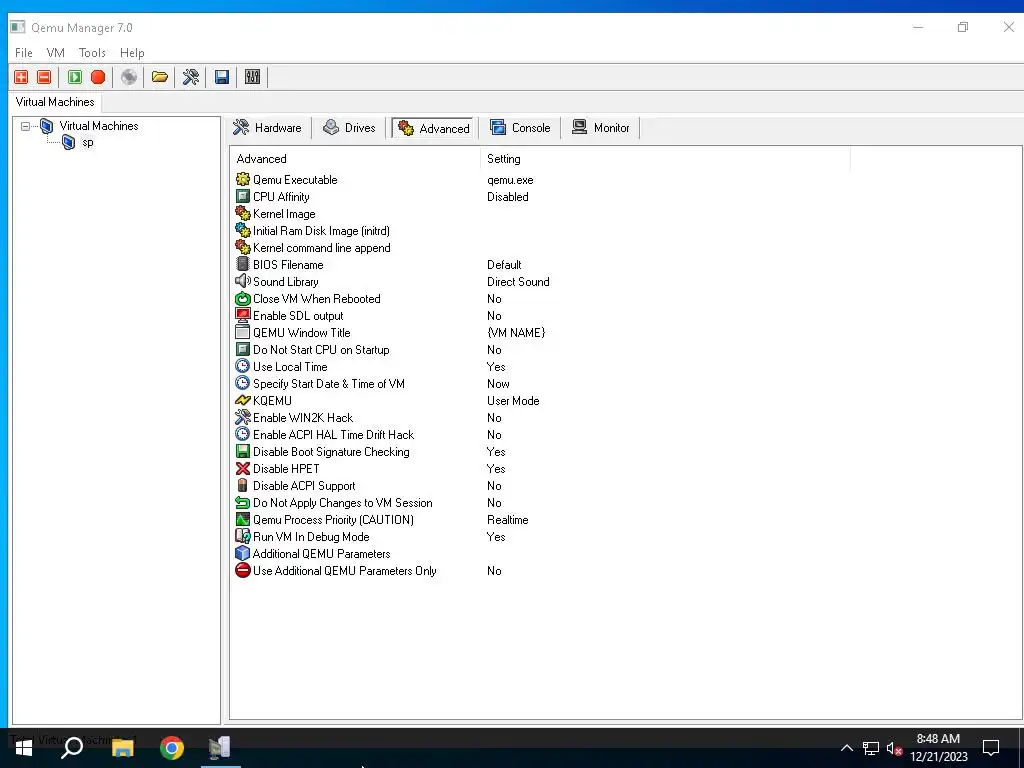Click the Qemu Executable gear icon
Screen dimensions: 1024x768
click(x=242, y=180)
